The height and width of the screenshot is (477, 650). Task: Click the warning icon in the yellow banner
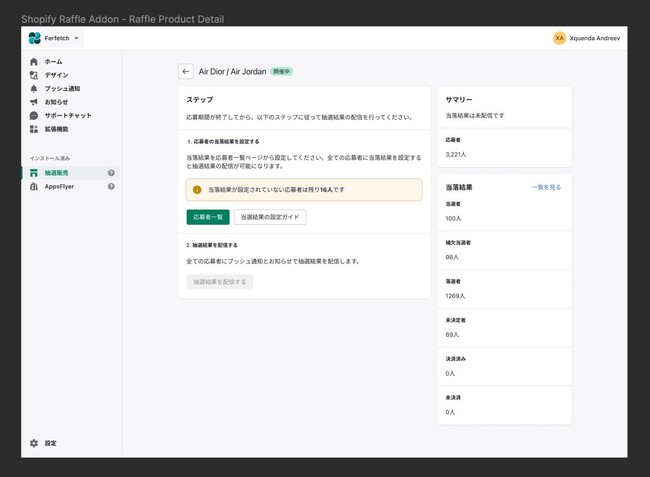pos(197,189)
